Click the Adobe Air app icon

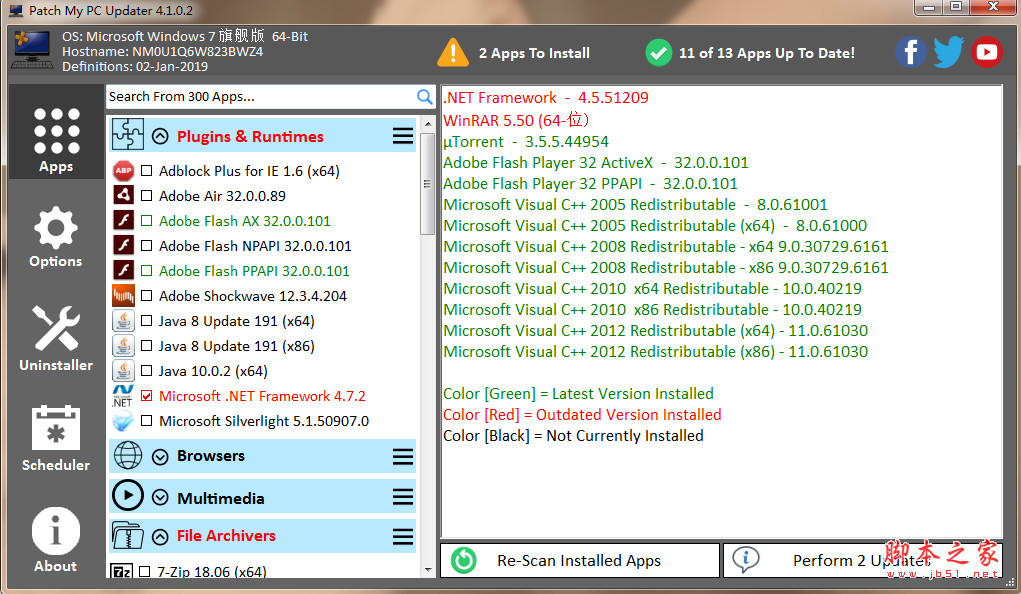pyautogui.click(x=123, y=195)
